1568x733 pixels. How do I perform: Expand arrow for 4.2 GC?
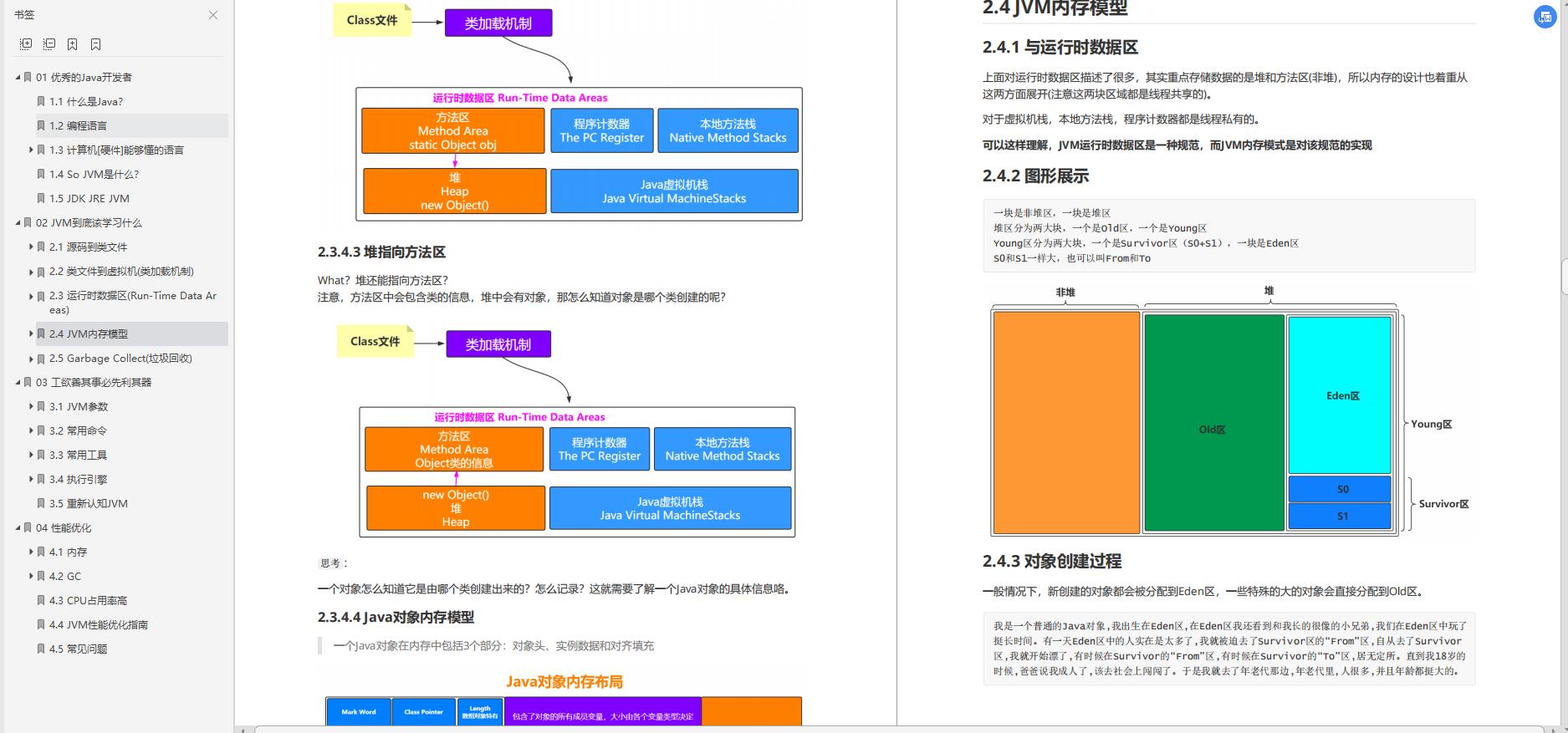pos(31,576)
